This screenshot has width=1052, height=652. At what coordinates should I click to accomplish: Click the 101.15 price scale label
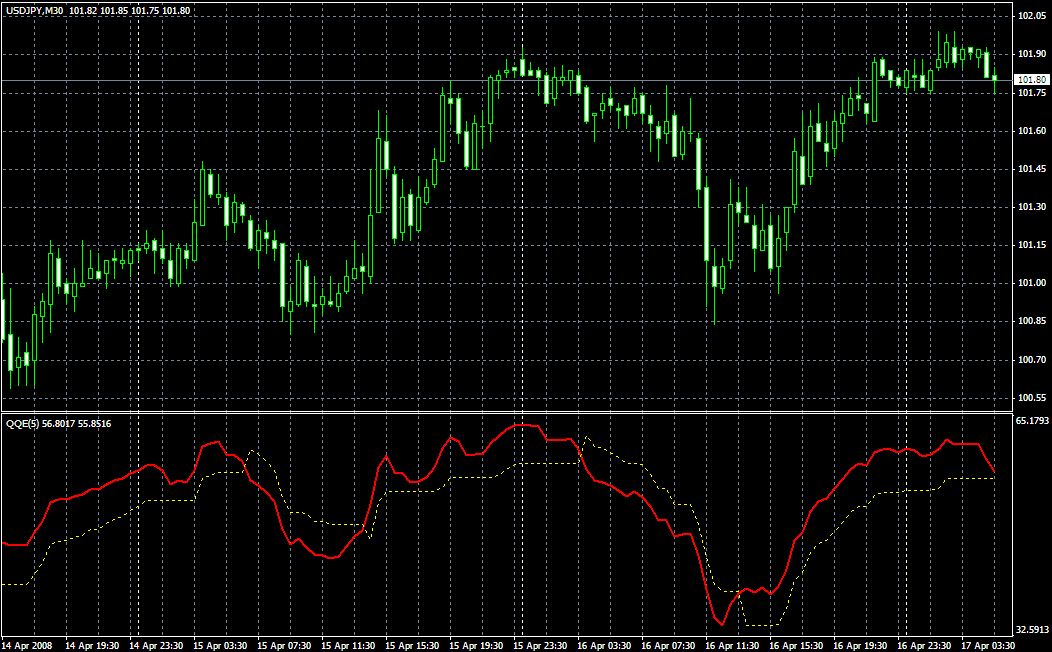tap(1032, 245)
